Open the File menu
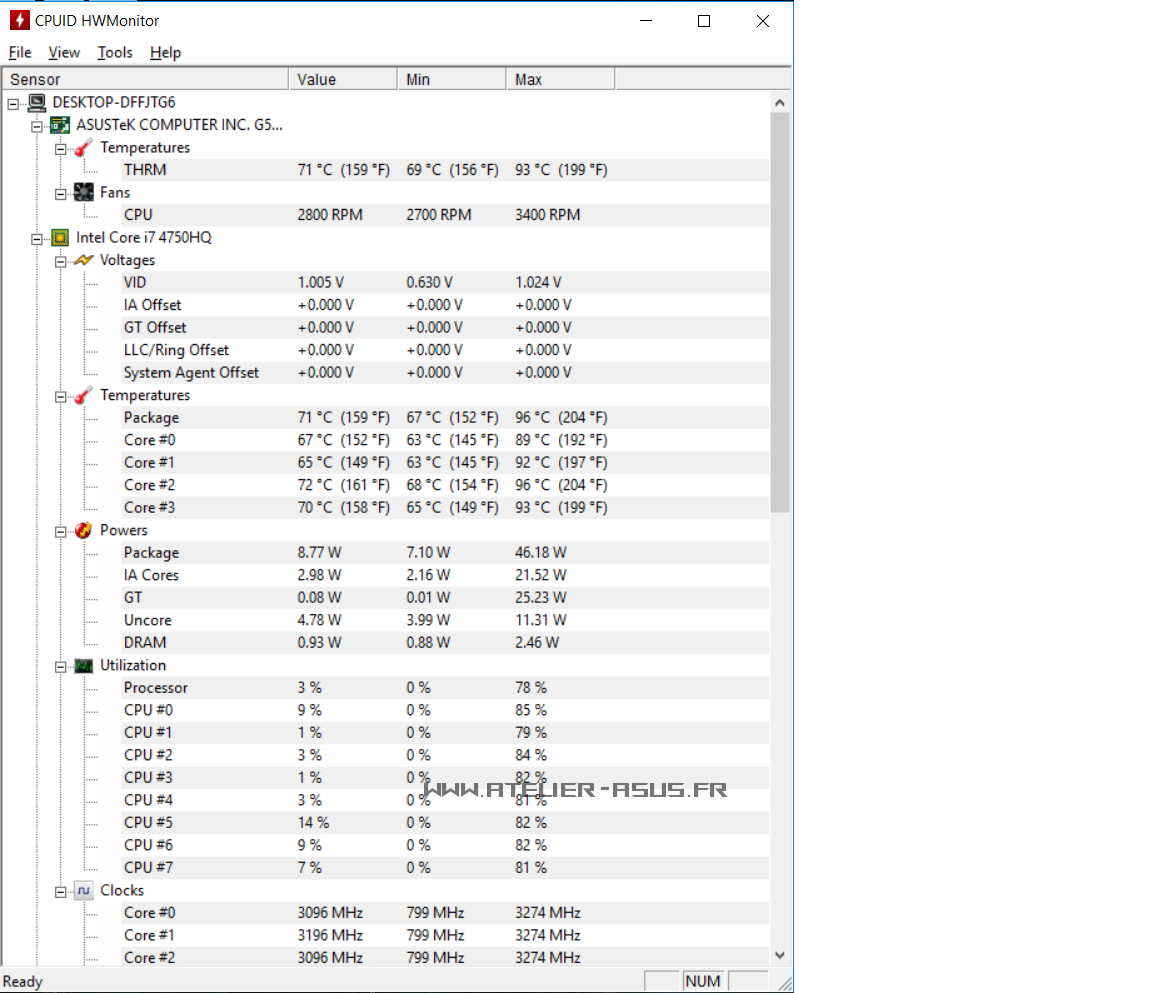The width and height of the screenshot is (1152, 993). coord(20,52)
